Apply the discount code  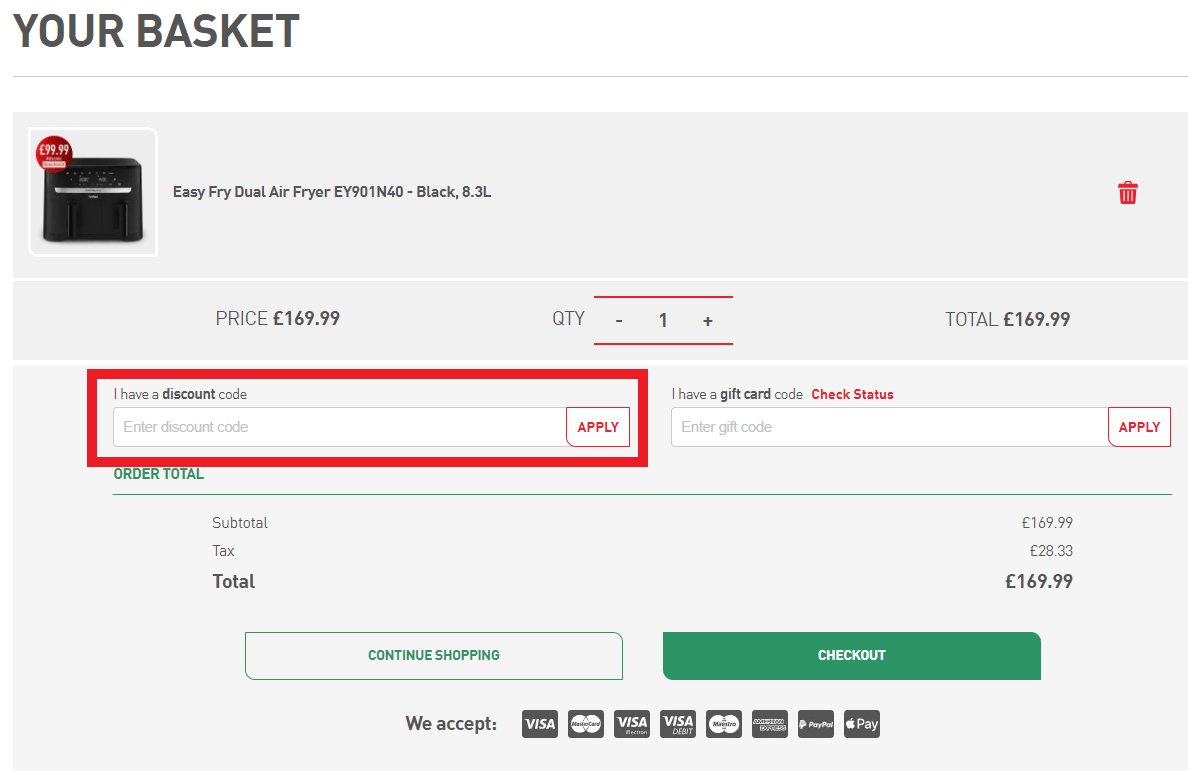(598, 427)
